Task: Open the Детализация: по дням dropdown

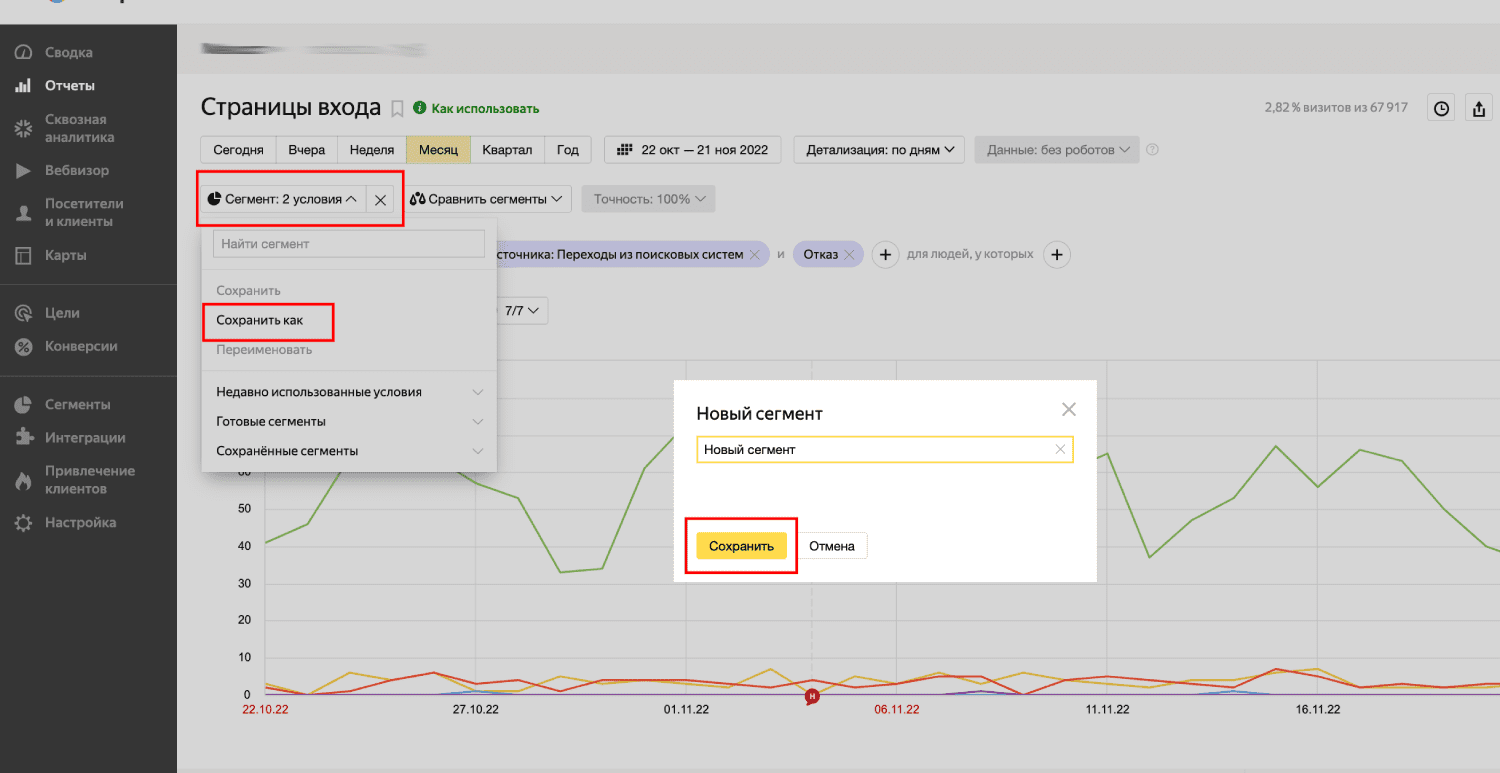Action: (879, 150)
